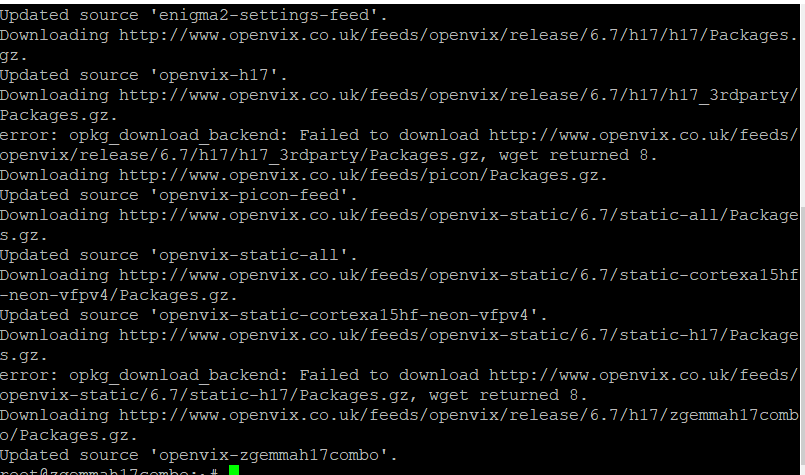Screen dimensions: 805x475
Task: Click the scrollbar track above the thumb
Action: point(802,105)
